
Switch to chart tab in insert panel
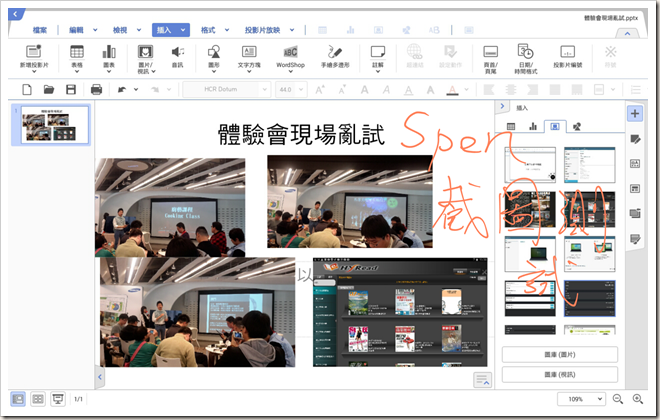tap(533, 126)
